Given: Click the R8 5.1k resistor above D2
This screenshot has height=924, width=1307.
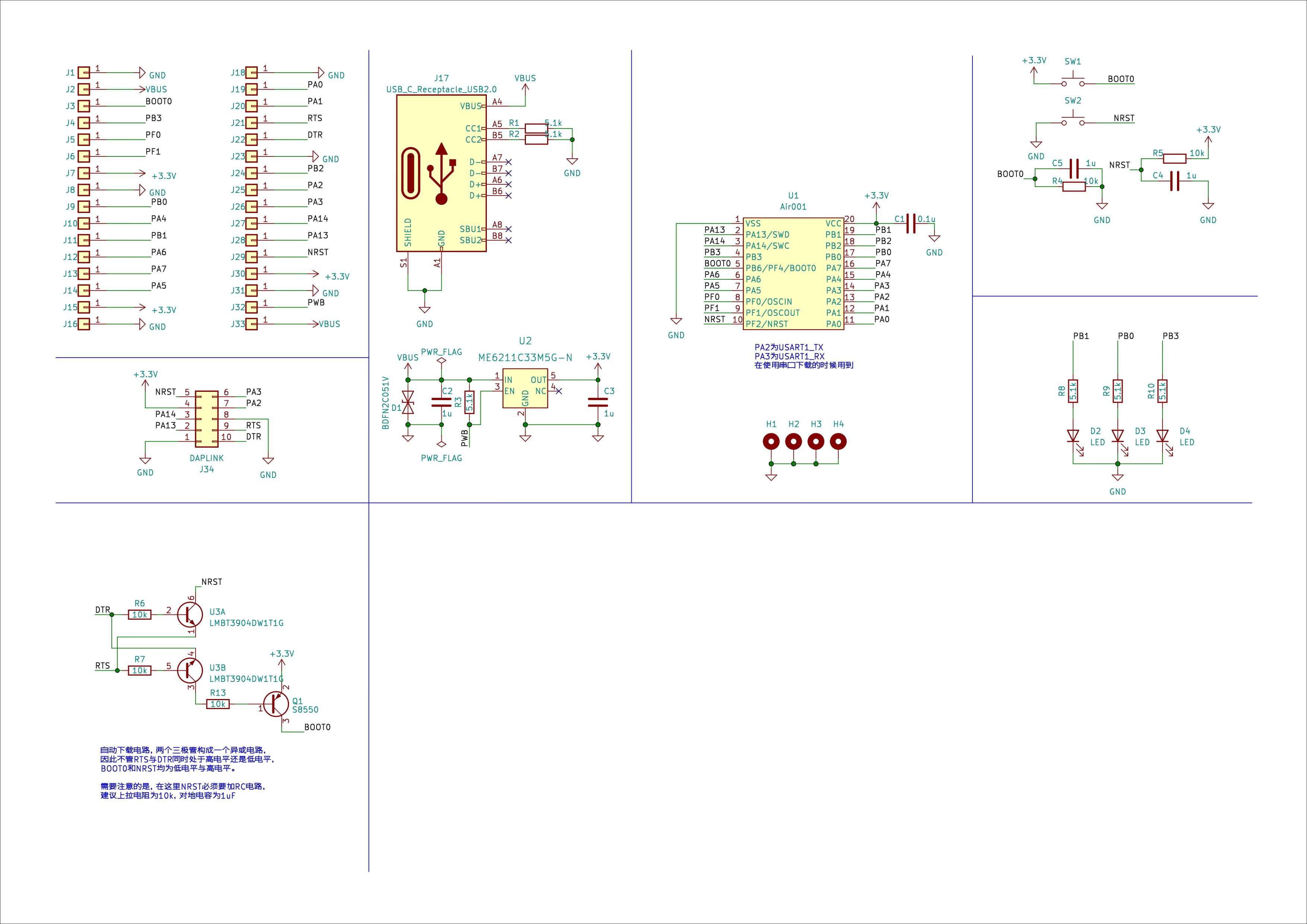Looking at the screenshot, I should [1073, 391].
